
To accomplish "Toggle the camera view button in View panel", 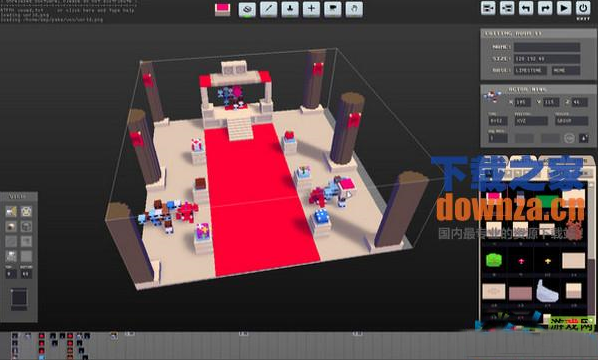I will coord(11,211).
